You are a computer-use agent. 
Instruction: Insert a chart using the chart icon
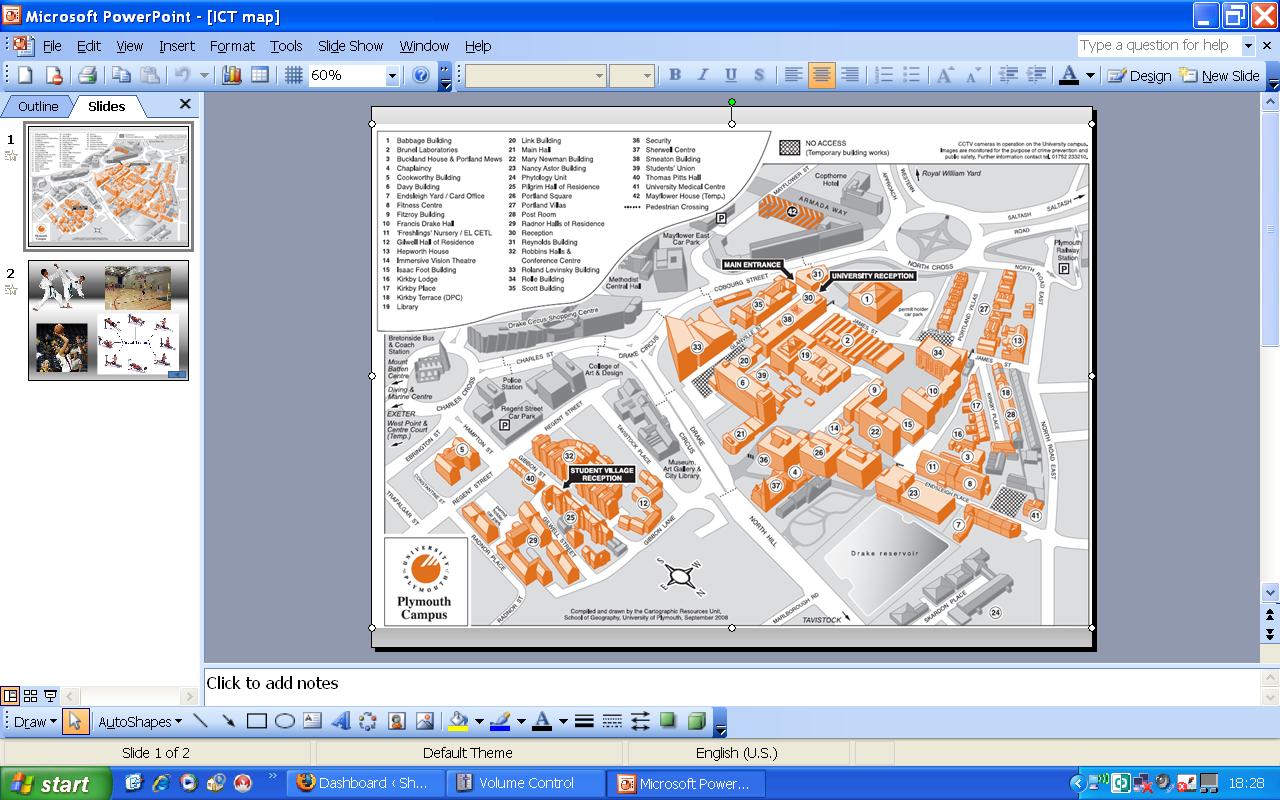(232, 75)
